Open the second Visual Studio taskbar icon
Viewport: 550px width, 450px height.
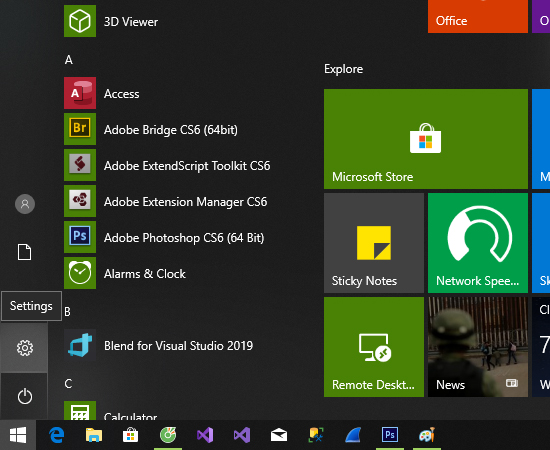tap(242, 435)
